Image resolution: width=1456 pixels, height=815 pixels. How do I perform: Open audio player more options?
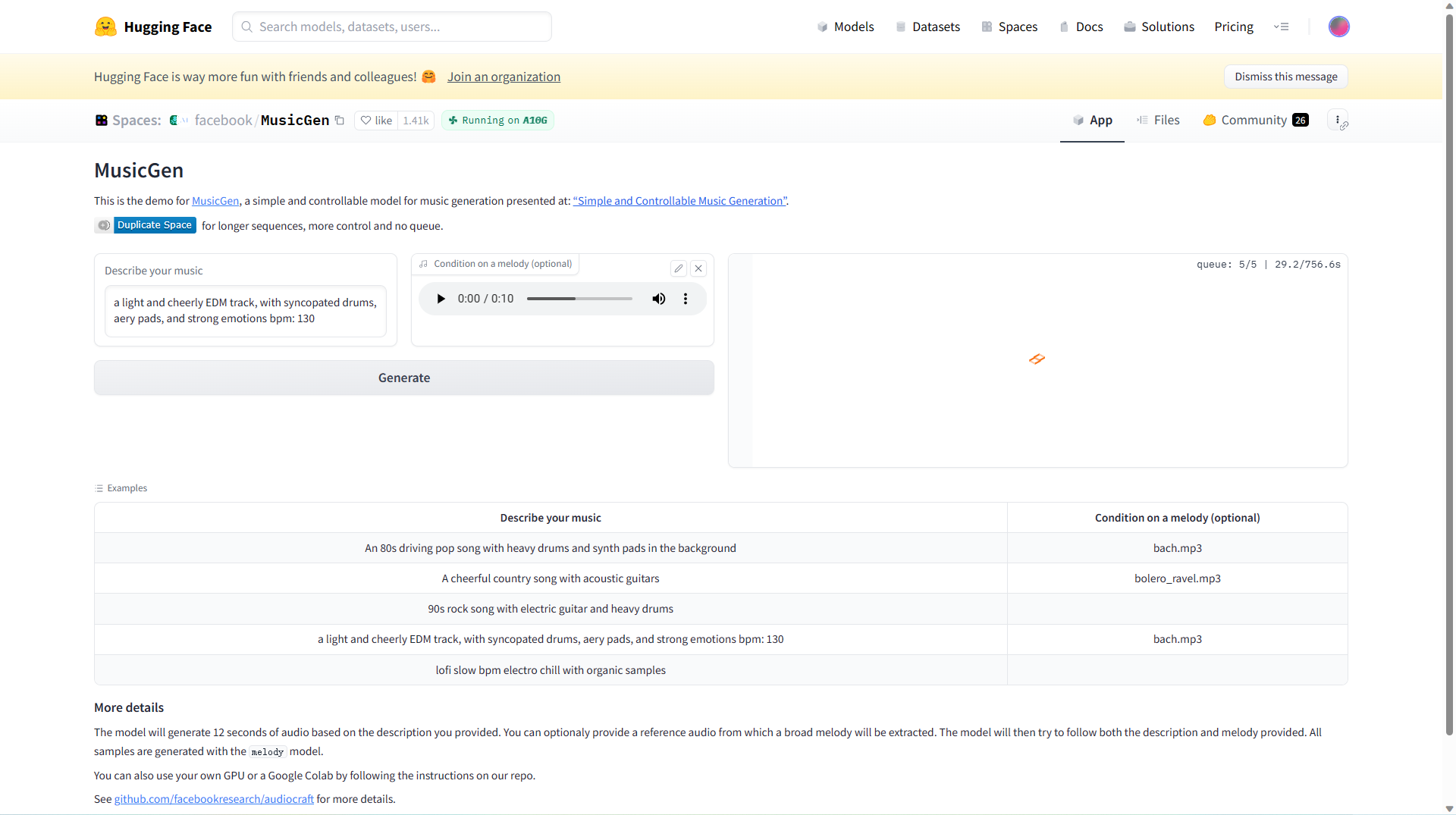686,299
